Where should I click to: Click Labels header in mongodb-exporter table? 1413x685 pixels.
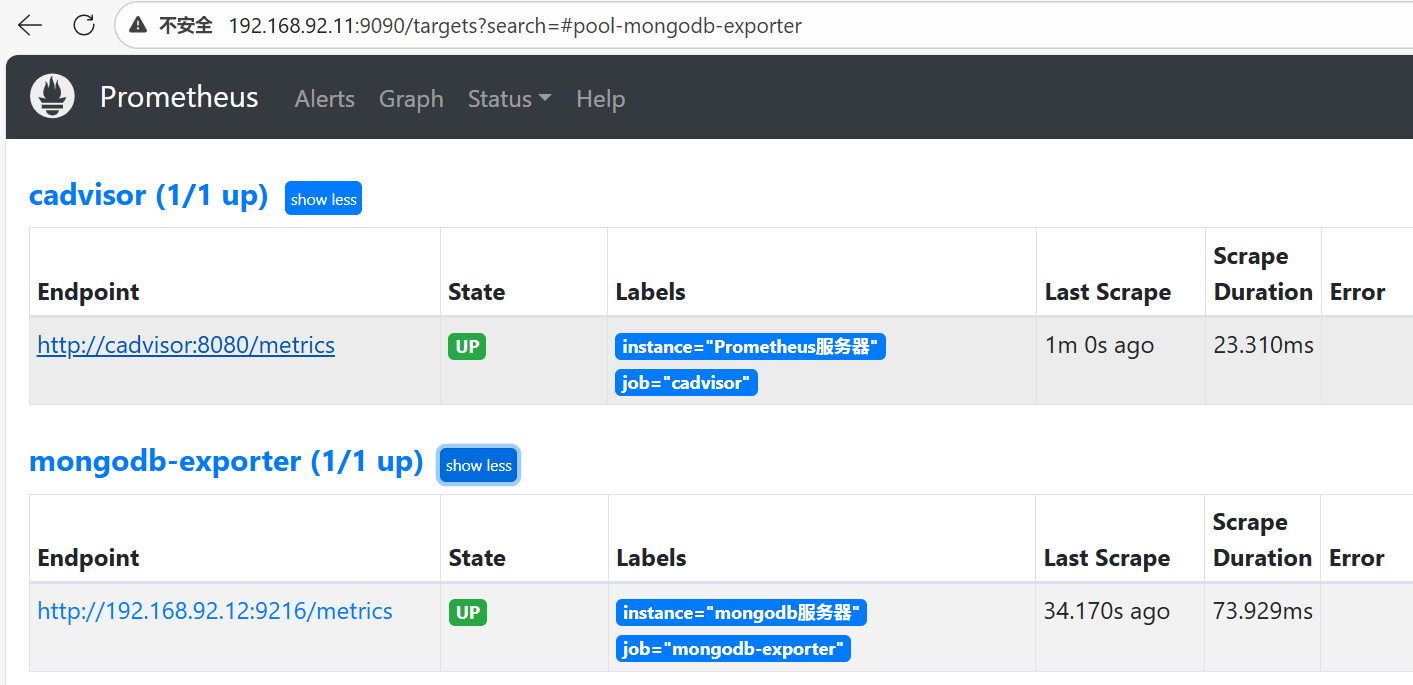(651, 558)
